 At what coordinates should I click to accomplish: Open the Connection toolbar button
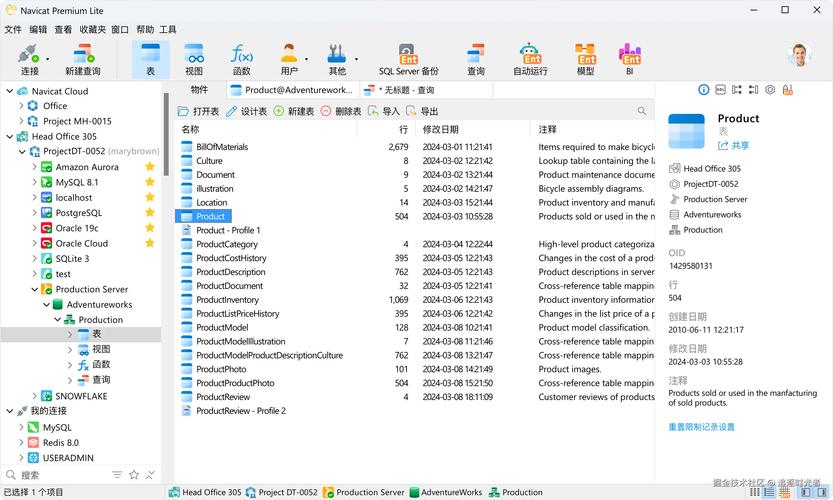[x=29, y=59]
